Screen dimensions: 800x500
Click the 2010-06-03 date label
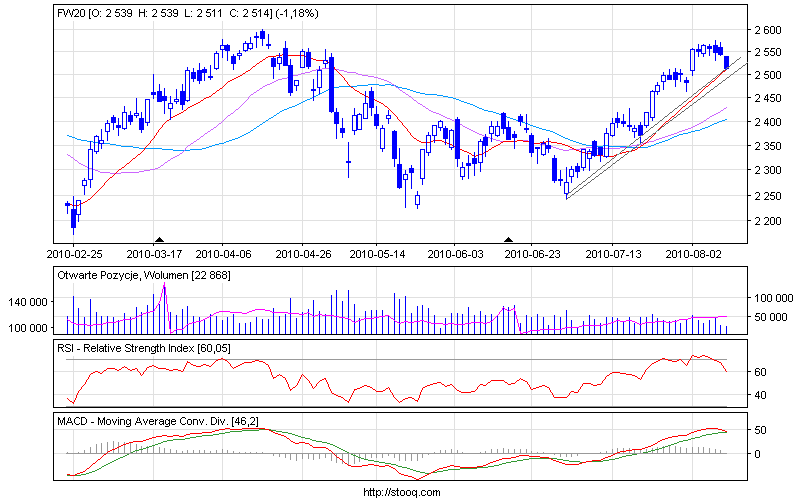tap(455, 254)
